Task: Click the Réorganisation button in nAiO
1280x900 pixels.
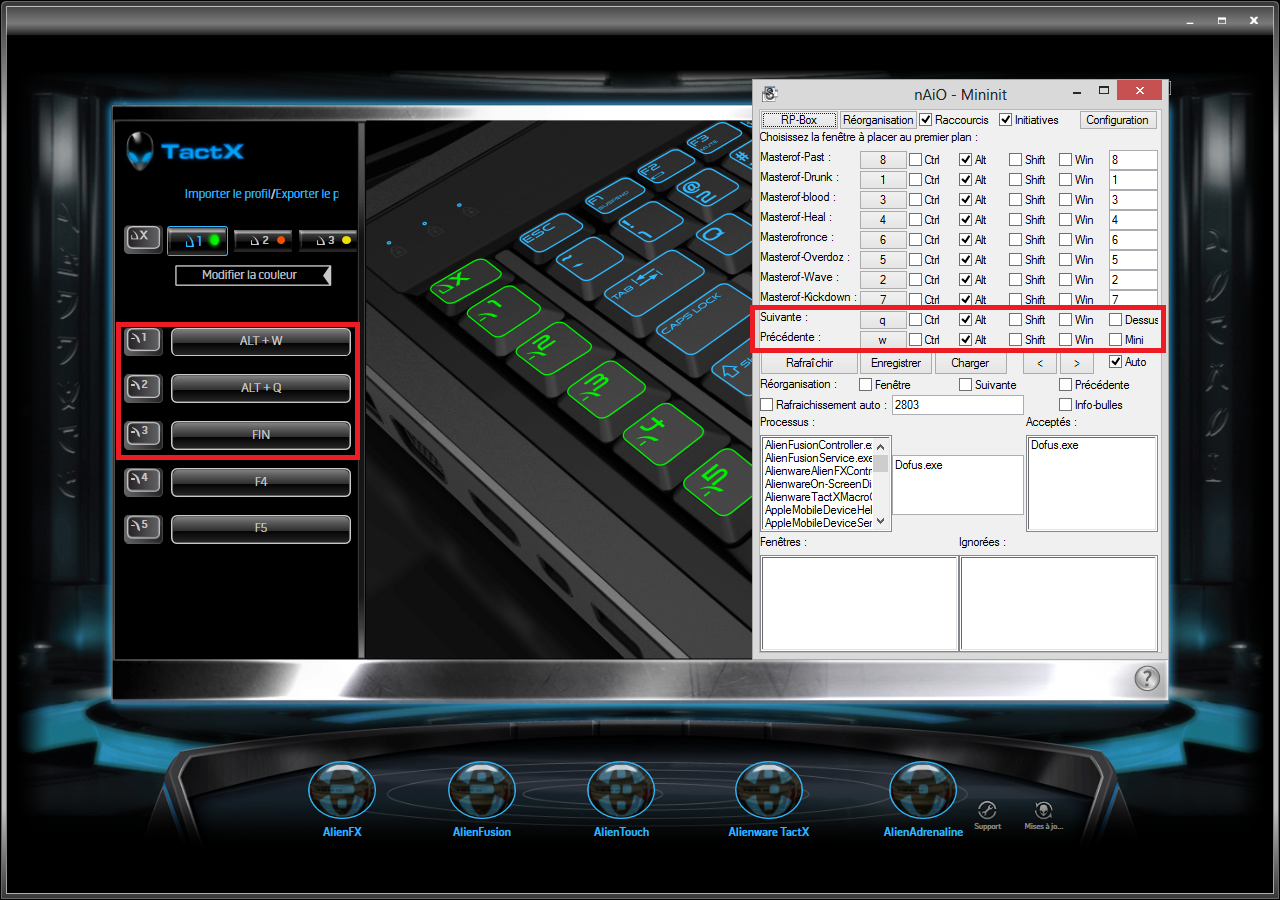Action: coord(878,120)
